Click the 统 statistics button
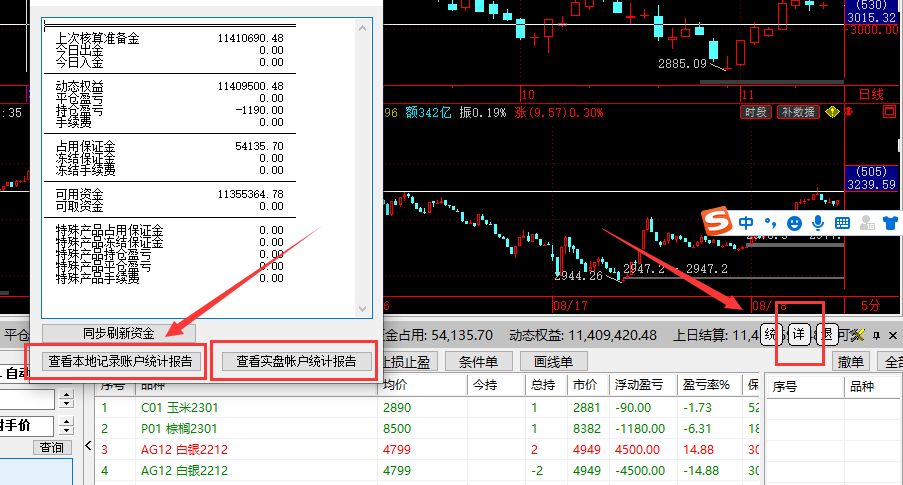The height and width of the screenshot is (485, 903). point(771,335)
